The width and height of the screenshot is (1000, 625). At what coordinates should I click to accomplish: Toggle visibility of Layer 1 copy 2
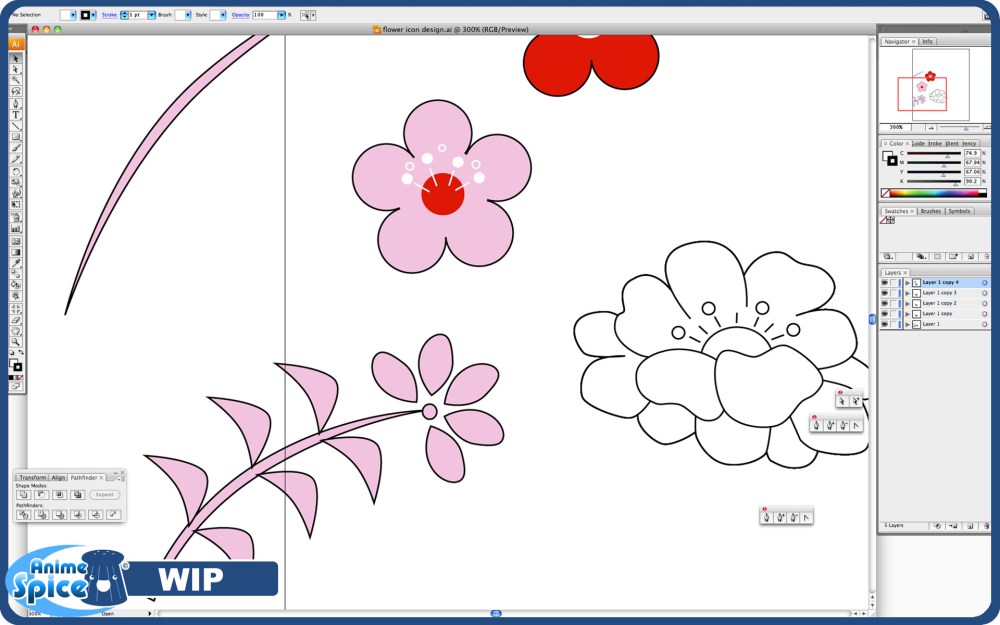pyautogui.click(x=885, y=303)
